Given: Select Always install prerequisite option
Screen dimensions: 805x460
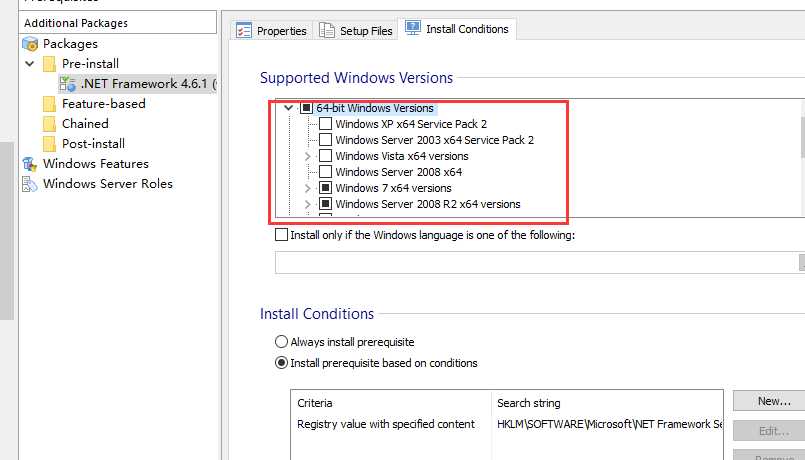Looking at the screenshot, I should click(x=281, y=342).
